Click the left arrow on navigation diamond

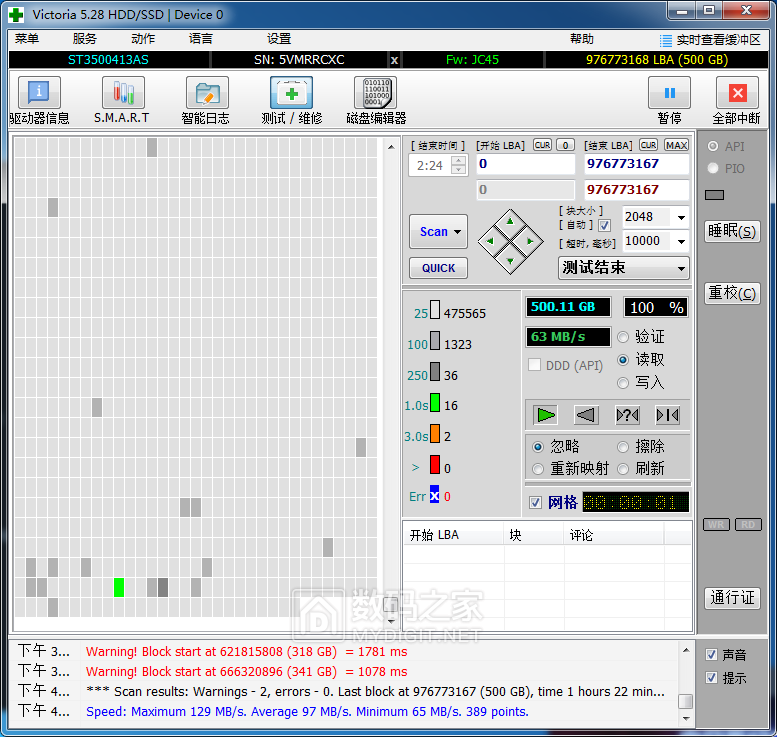coord(490,241)
